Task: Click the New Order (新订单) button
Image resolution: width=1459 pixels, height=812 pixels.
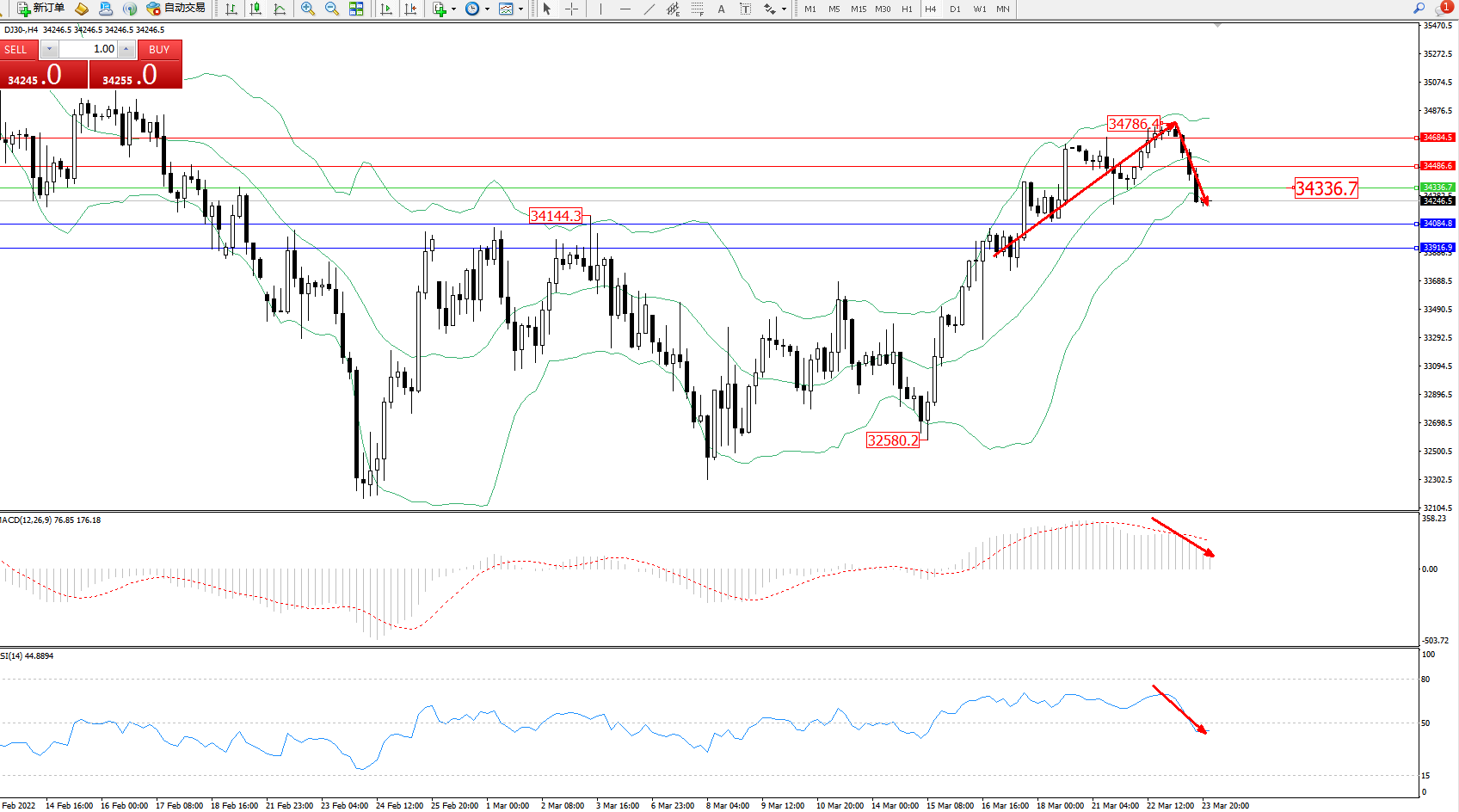Action: 40,9
